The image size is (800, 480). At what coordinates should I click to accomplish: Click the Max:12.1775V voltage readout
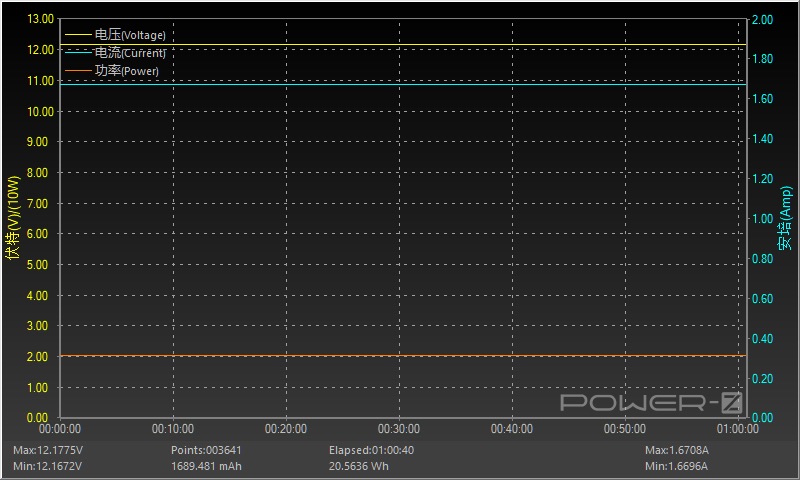click(x=48, y=450)
